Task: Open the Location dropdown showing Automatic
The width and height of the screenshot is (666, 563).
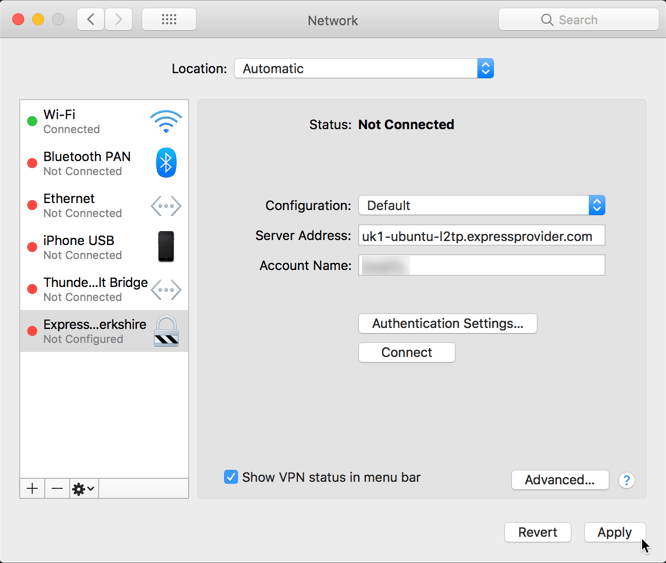Action: pos(364,68)
